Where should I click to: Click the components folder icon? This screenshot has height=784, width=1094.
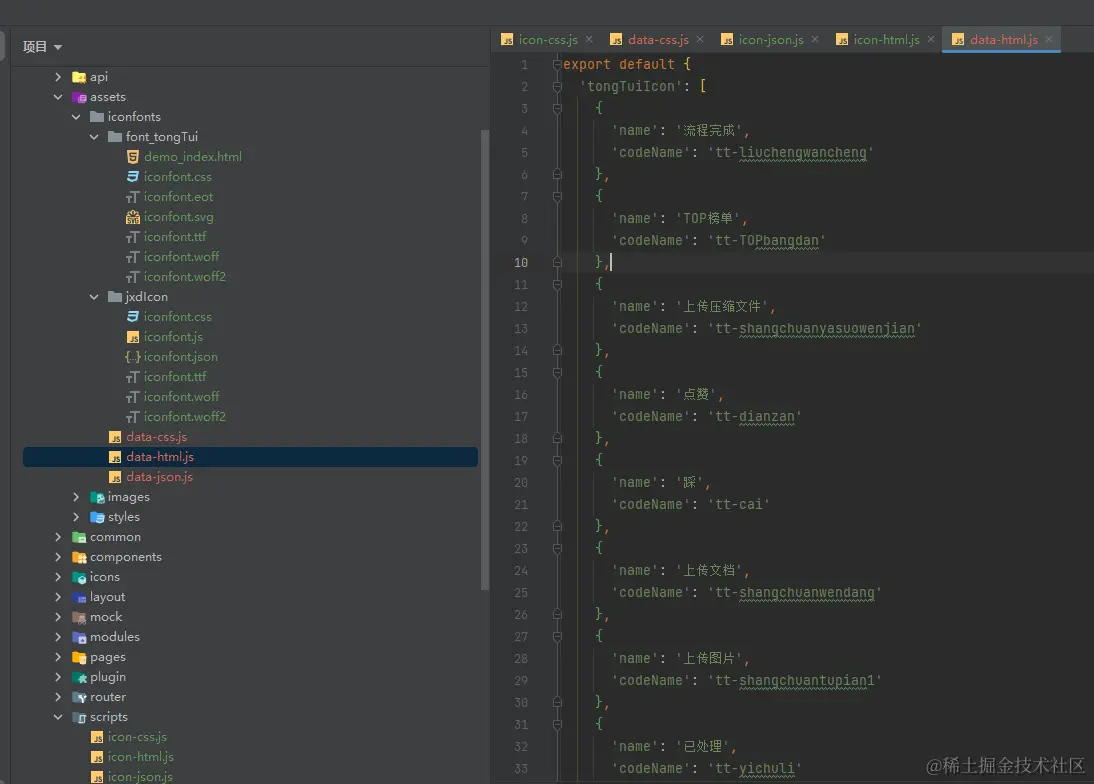(79, 557)
